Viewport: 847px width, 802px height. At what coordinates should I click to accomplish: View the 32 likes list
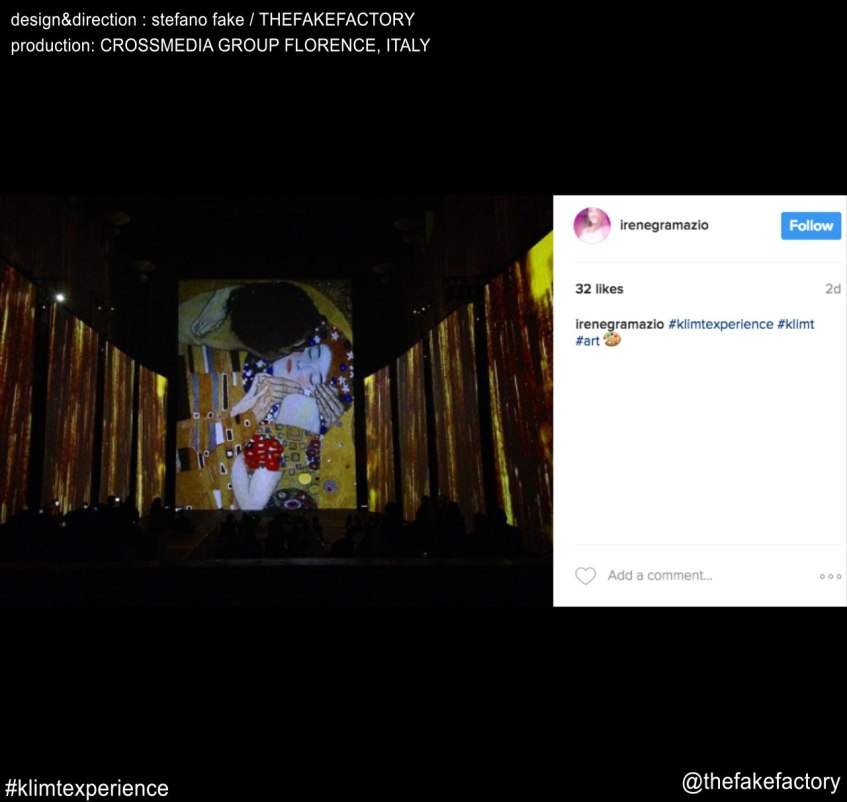tap(599, 289)
